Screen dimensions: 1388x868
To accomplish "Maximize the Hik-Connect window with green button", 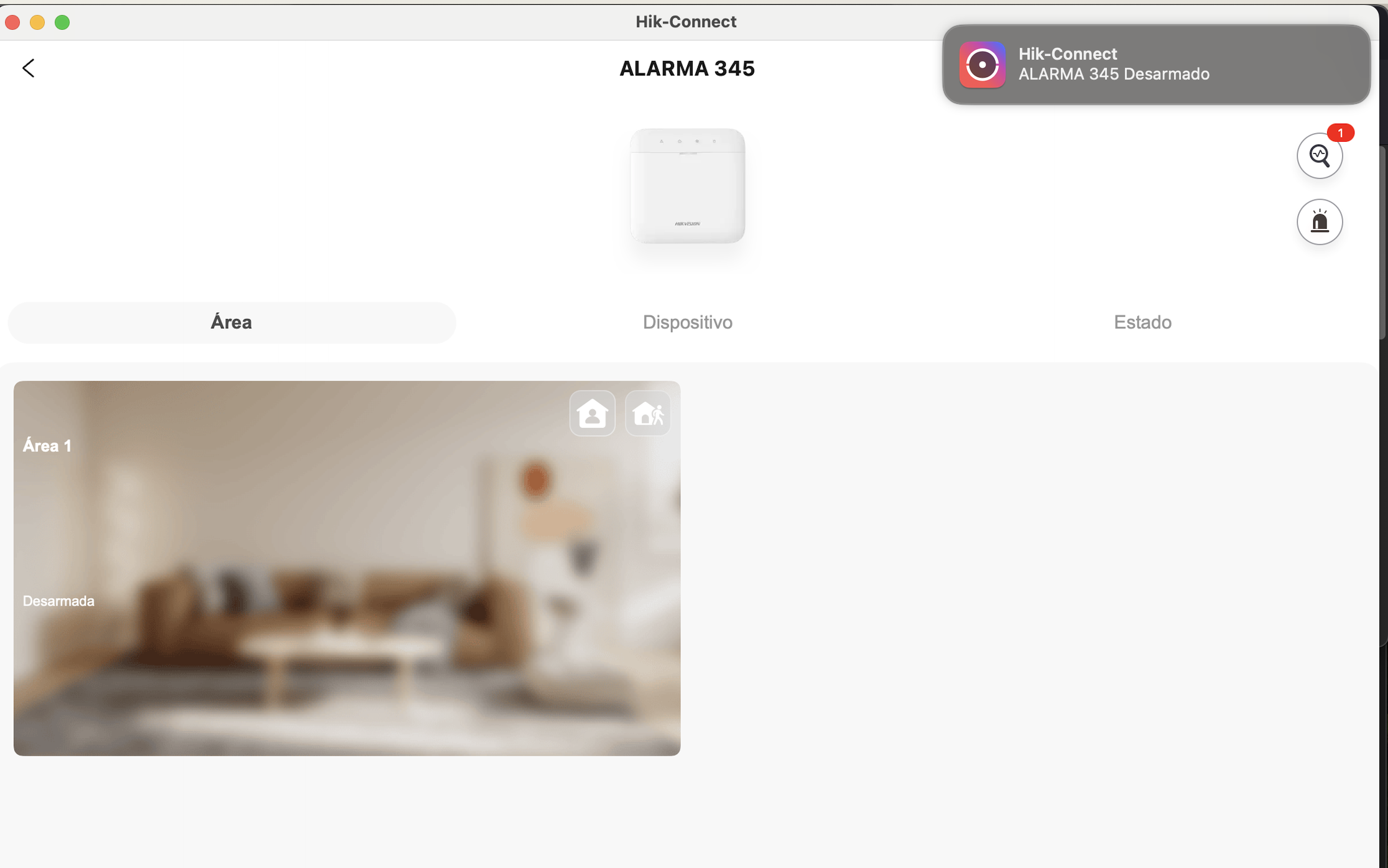I will click(62, 22).
